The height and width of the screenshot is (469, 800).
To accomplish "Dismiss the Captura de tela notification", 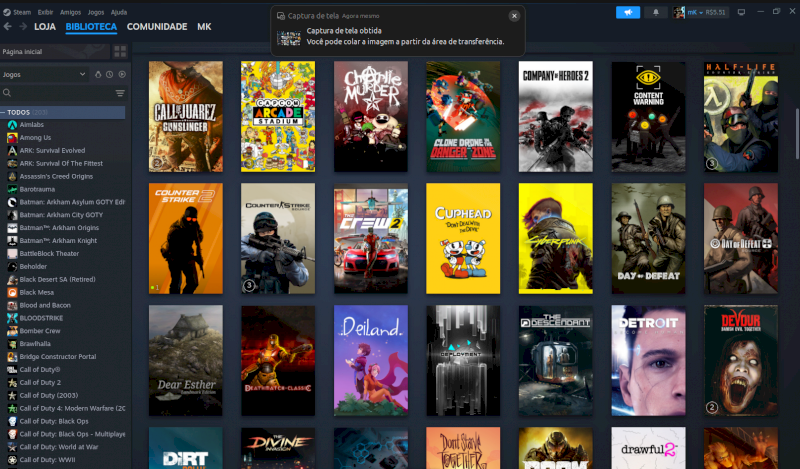I will point(514,16).
